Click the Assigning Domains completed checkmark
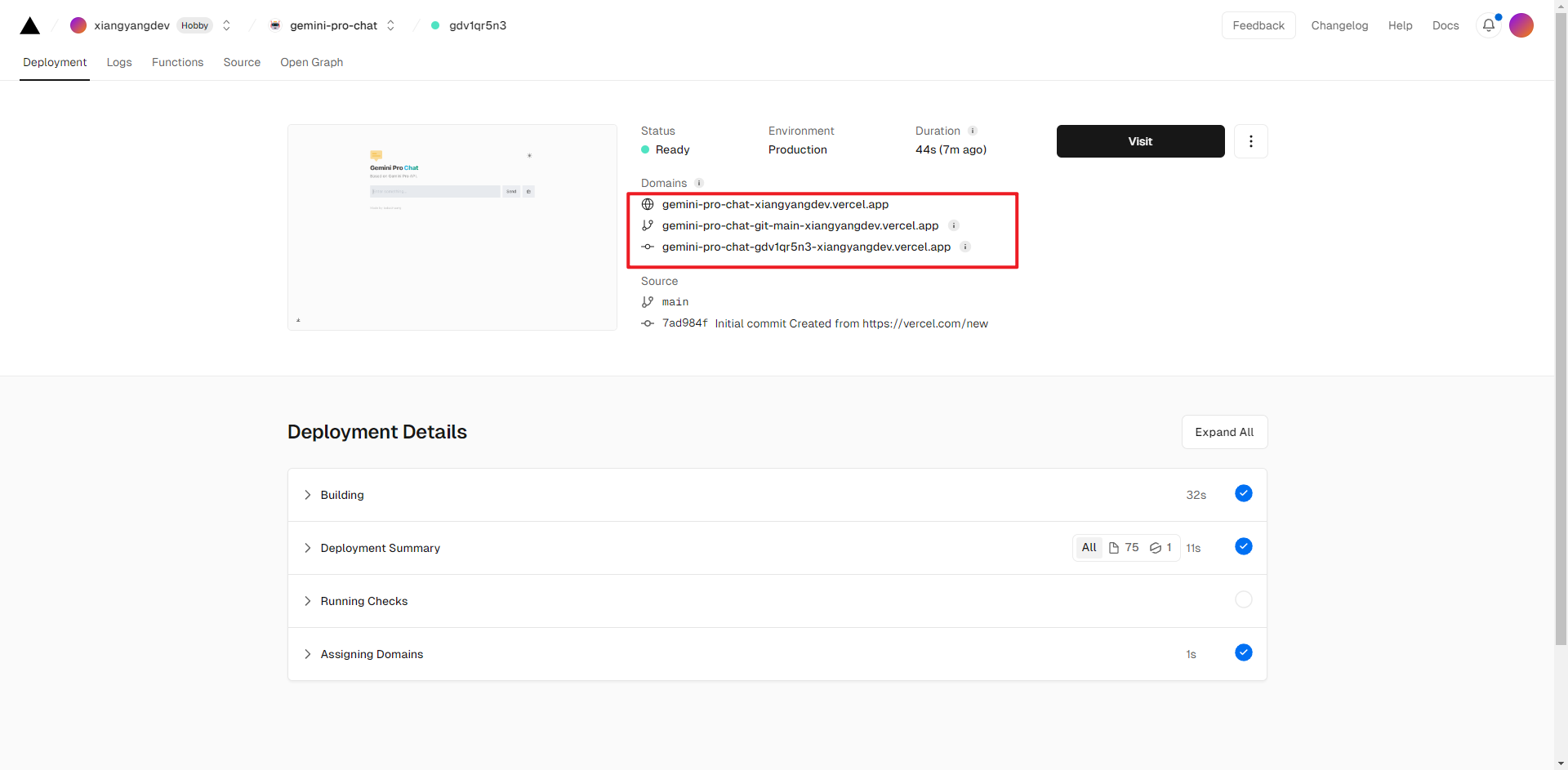Viewport: 1568px width, 770px height. coord(1243,652)
